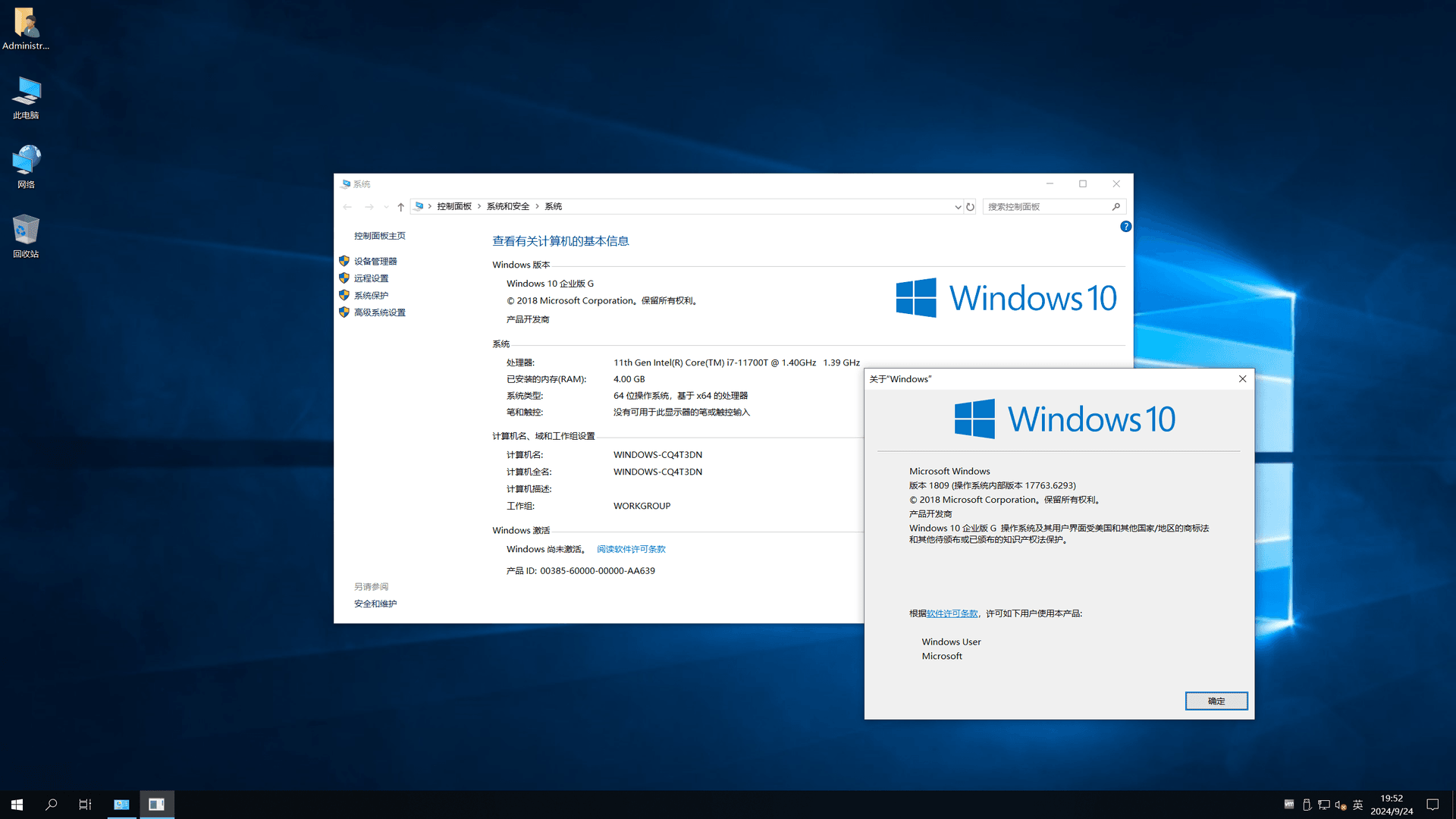
Task: Click 系统 window title bar icon
Action: tap(346, 184)
